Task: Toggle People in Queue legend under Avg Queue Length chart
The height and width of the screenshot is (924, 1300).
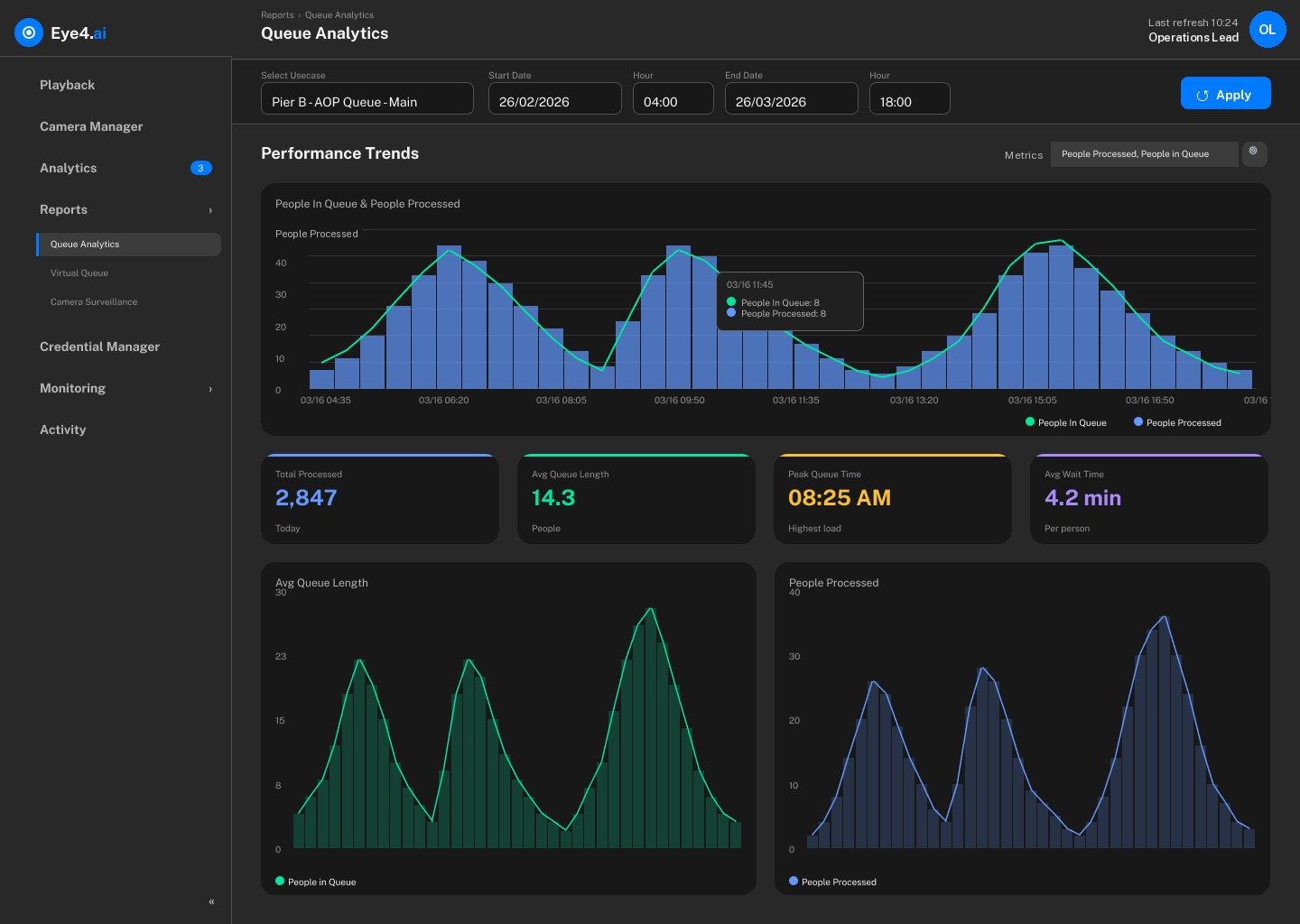Action: 315,882
